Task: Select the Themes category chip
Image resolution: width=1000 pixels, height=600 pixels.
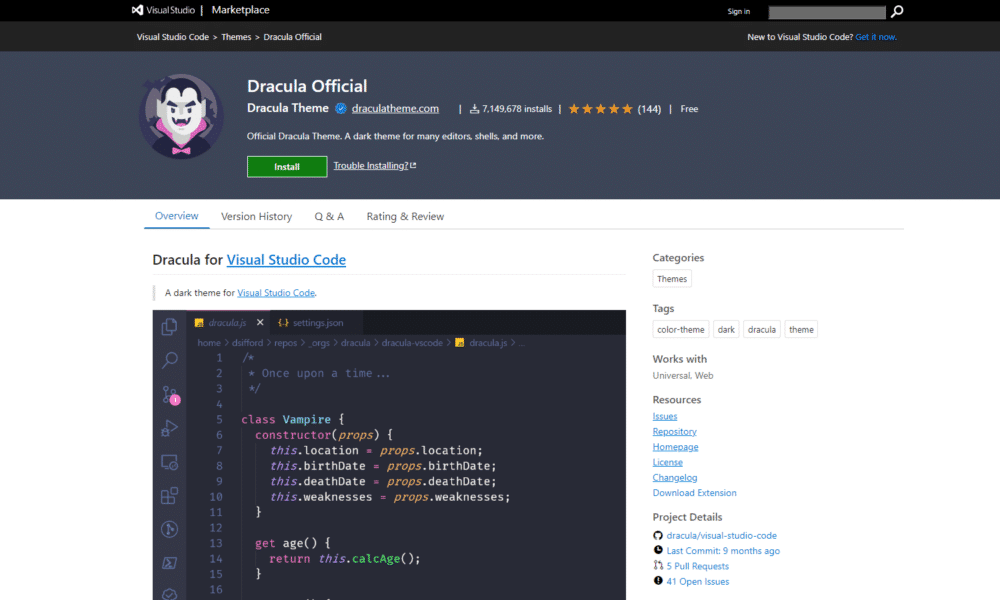Action: (672, 279)
